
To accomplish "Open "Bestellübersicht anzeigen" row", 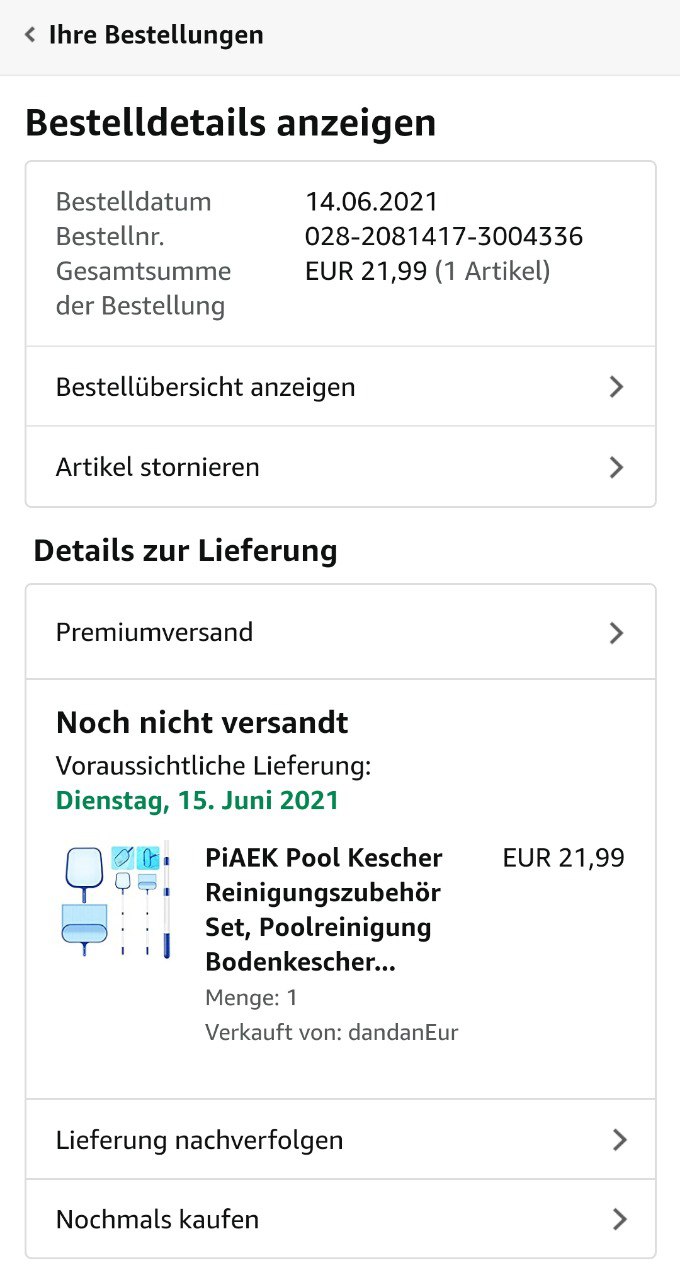I will point(206,387).
